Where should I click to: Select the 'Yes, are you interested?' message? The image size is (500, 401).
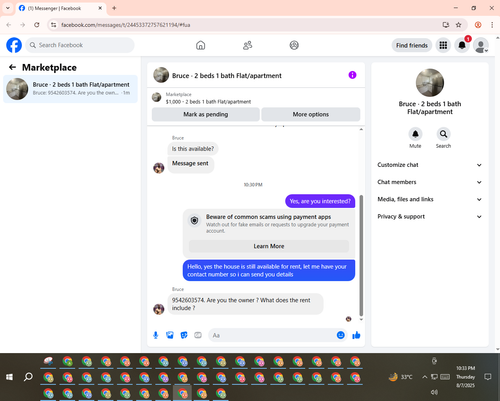point(320,201)
